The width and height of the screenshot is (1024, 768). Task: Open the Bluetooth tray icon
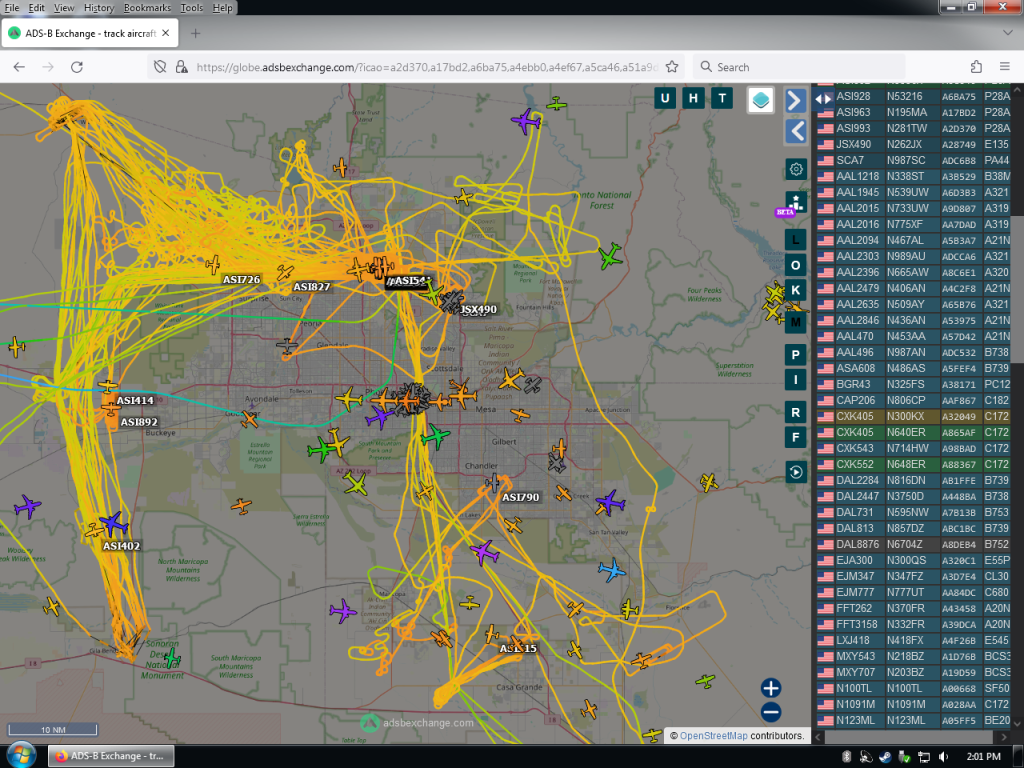pyautogui.click(x=846, y=756)
